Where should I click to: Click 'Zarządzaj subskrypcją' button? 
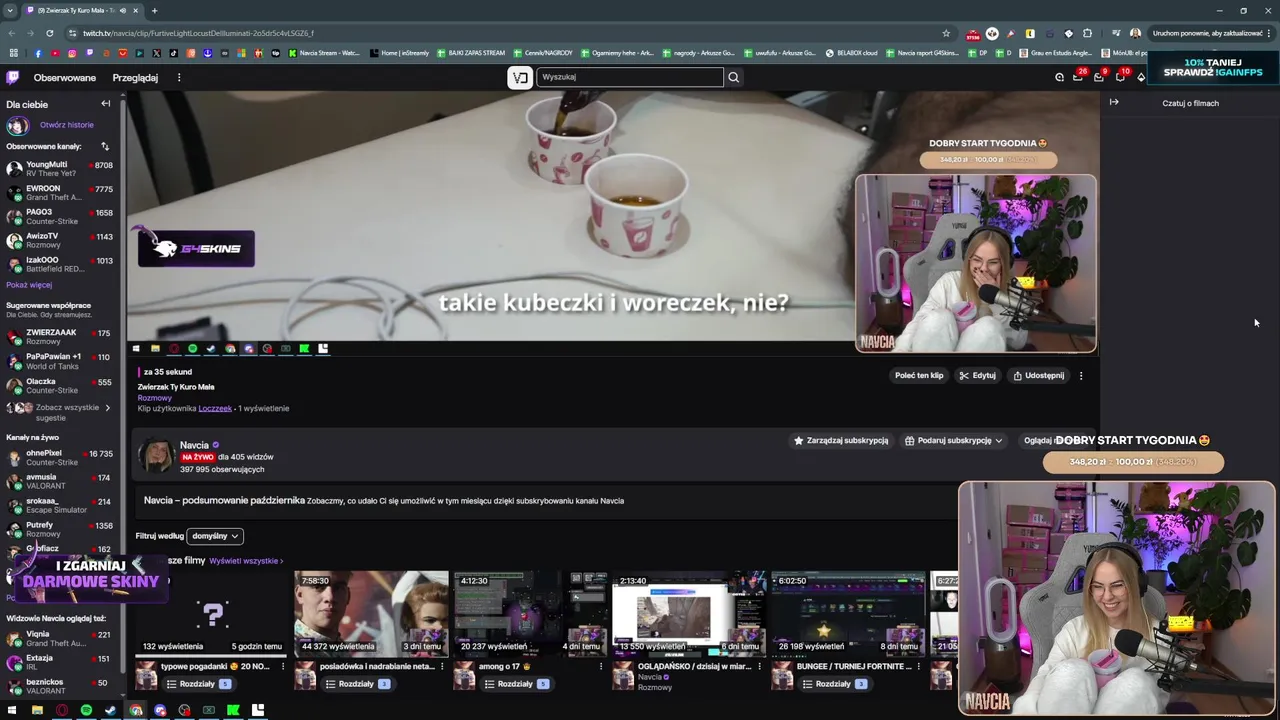tap(841, 440)
